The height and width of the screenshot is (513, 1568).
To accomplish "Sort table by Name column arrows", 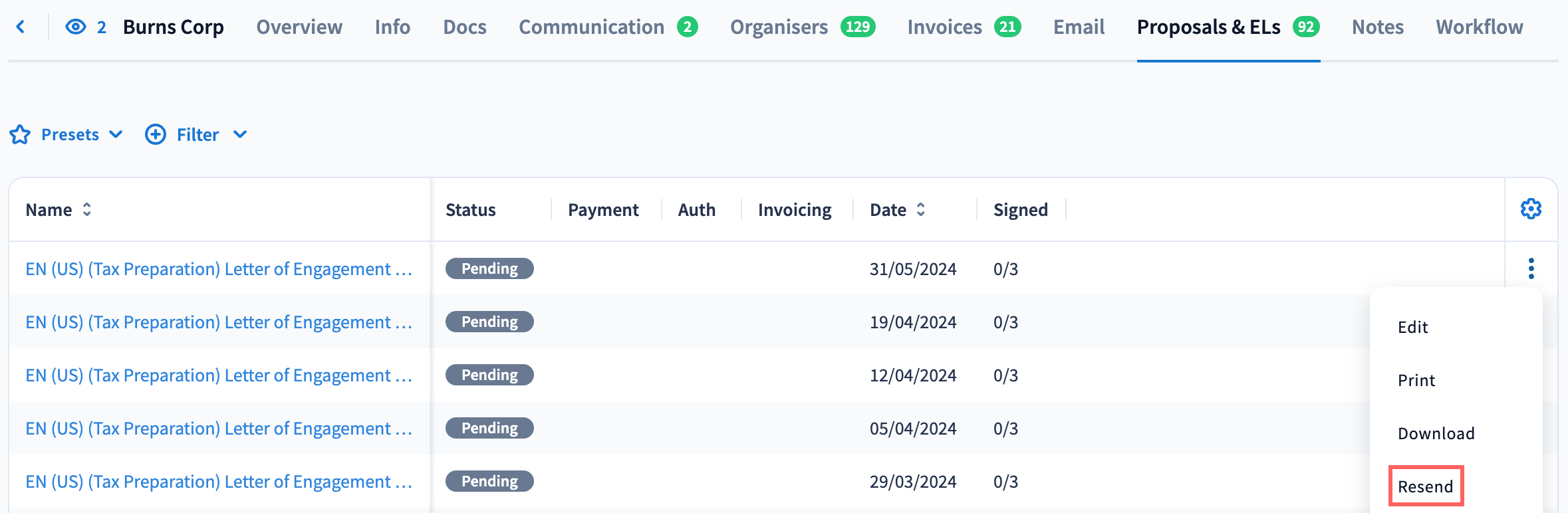I will tap(86, 210).
